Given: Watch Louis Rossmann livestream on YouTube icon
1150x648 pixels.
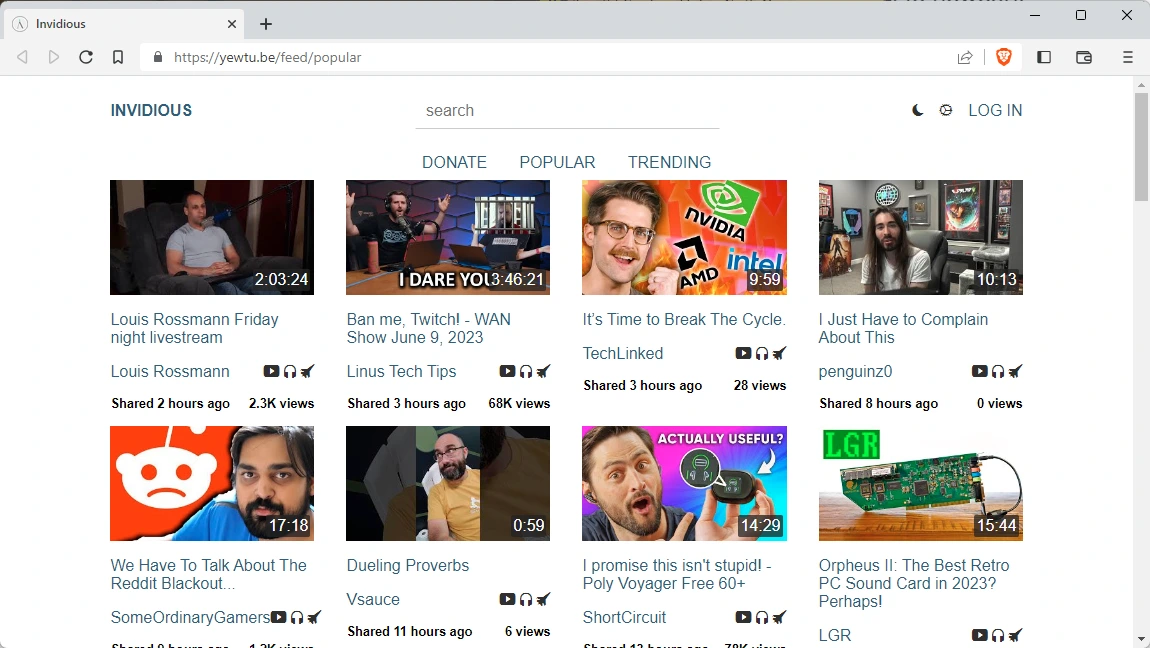Looking at the screenshot, I should 271,372.
